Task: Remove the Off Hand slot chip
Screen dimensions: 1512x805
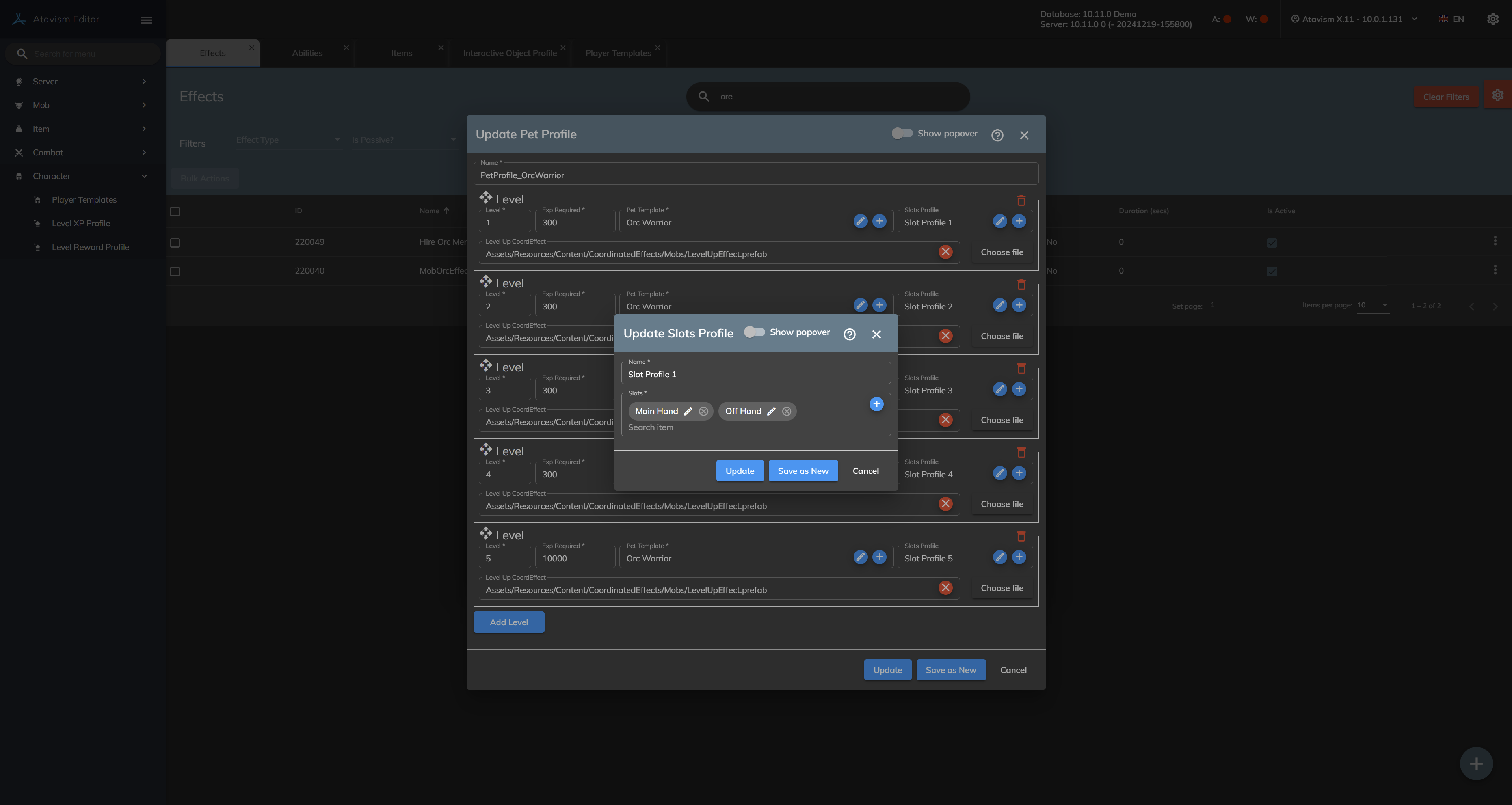Action: (787, 411)
